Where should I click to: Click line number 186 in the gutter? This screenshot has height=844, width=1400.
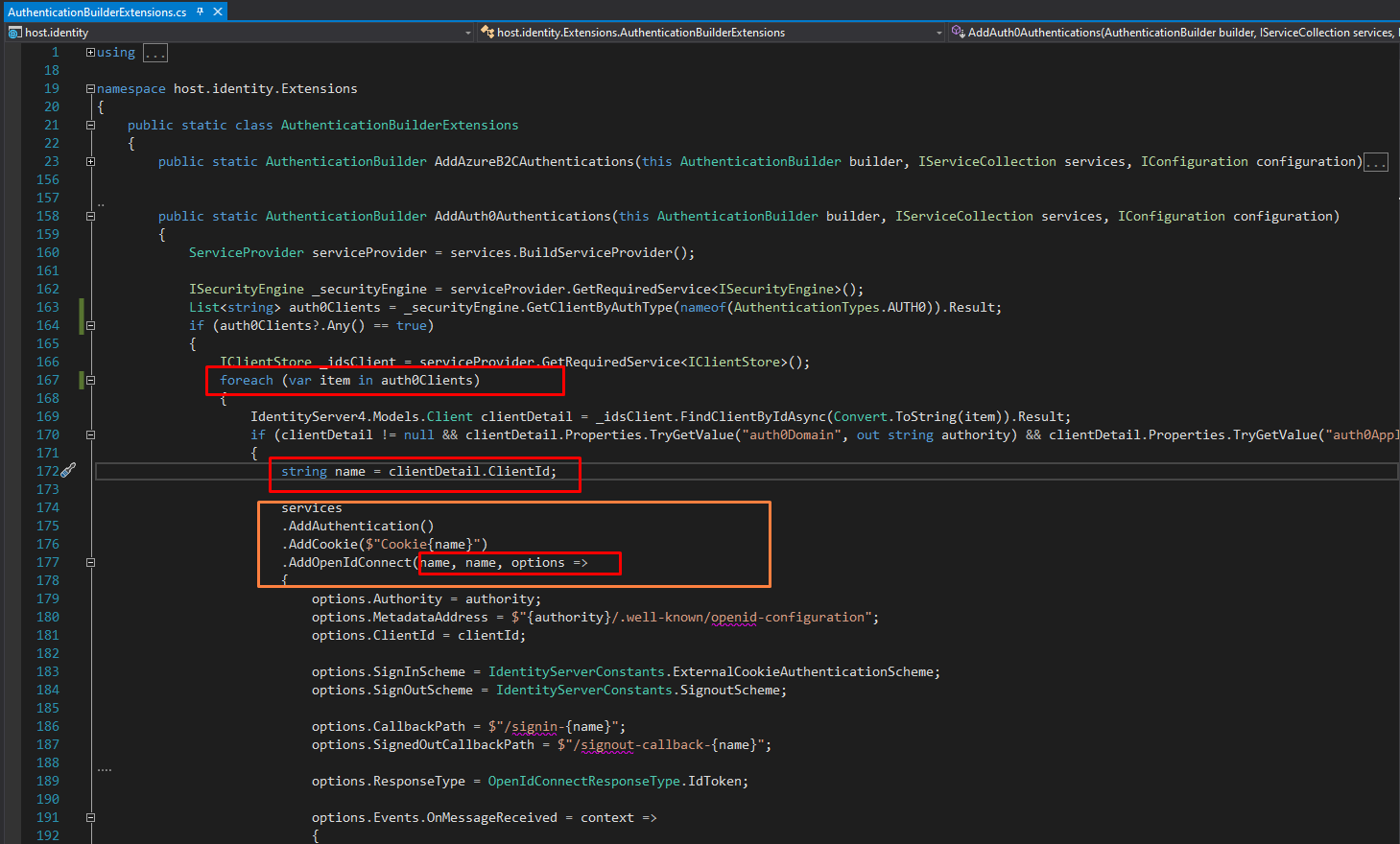point(46,726)
